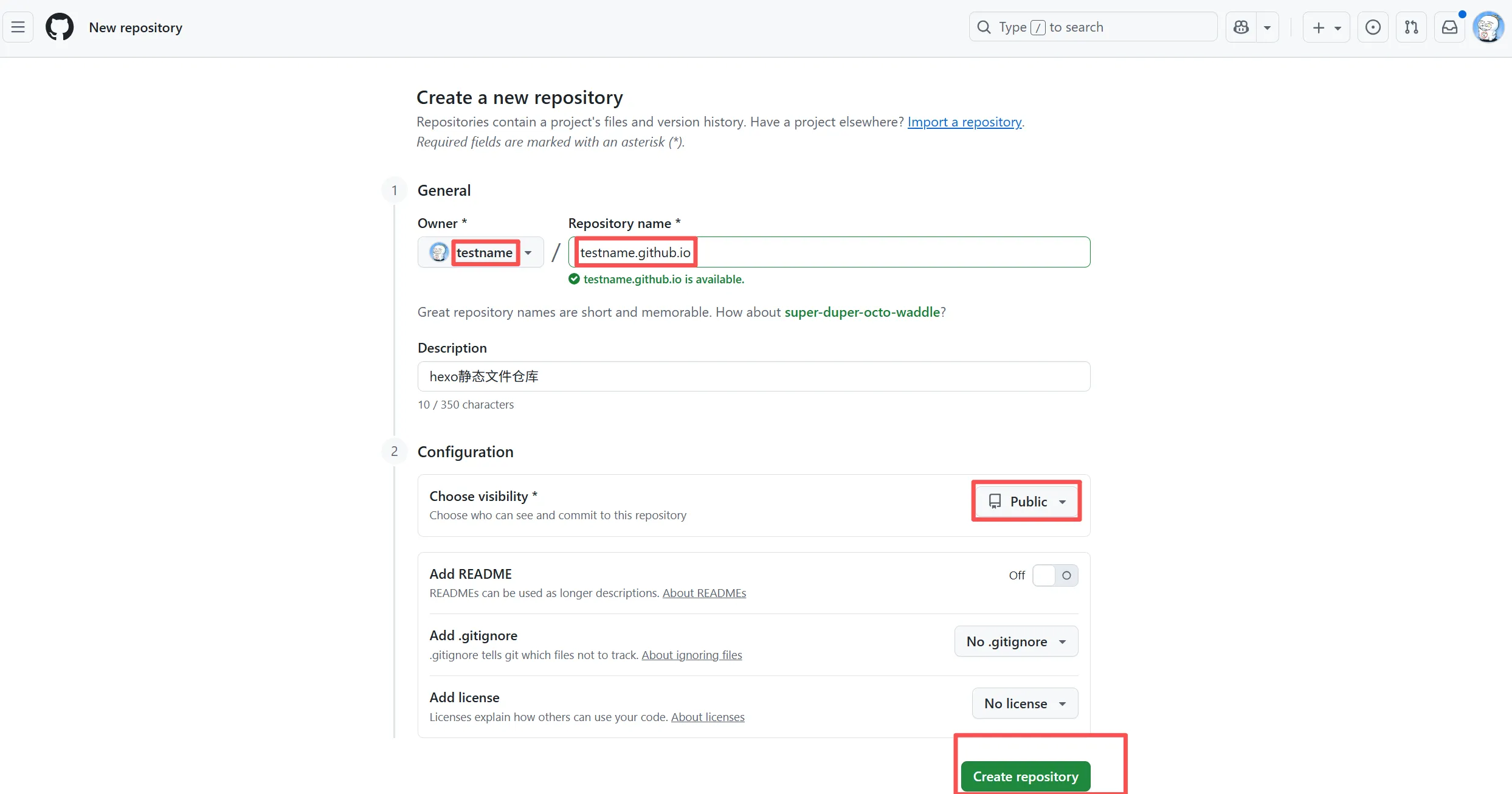Viewport: 1512px width, 794px height.
Task: Open the No license dropdown
Action: (1024, 703)
